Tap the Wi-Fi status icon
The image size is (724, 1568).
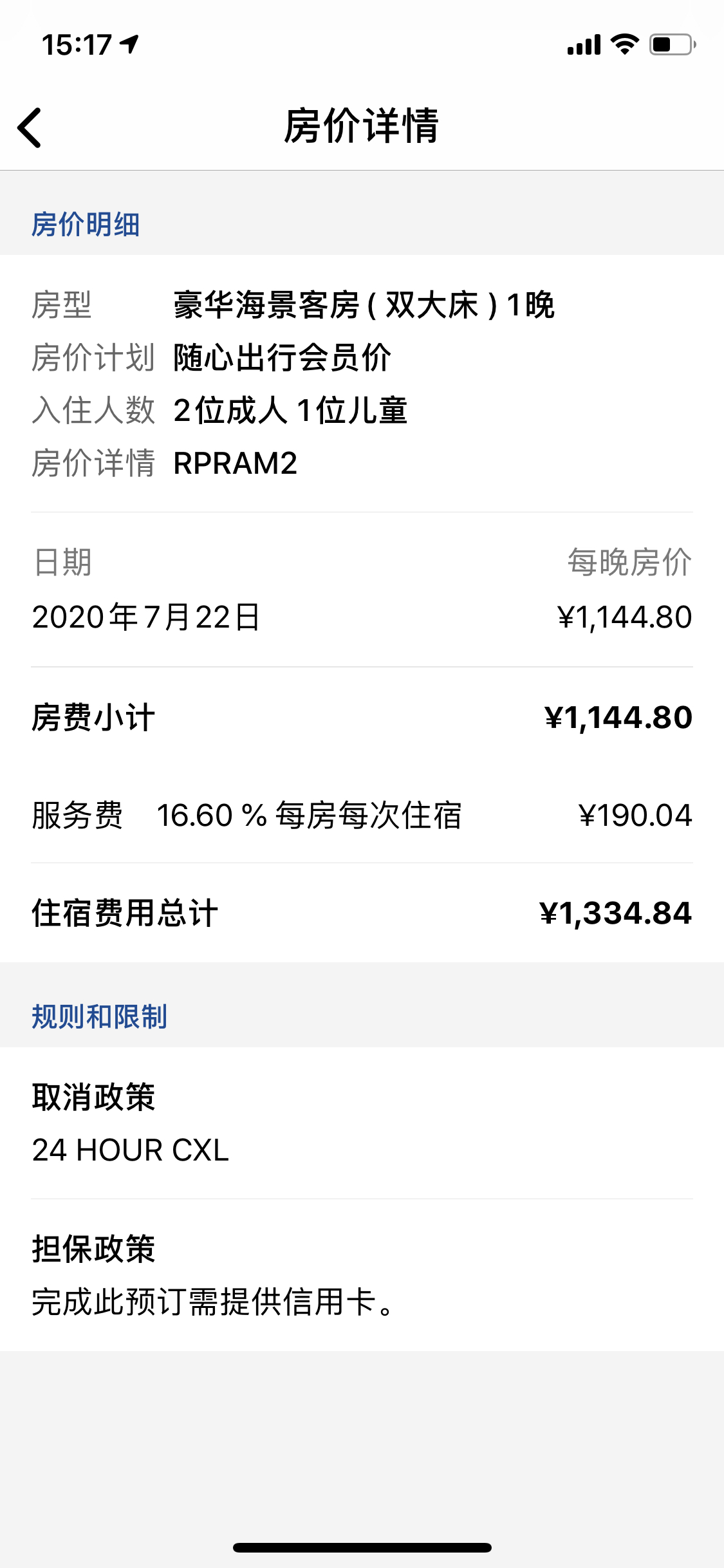pos(624,44)
